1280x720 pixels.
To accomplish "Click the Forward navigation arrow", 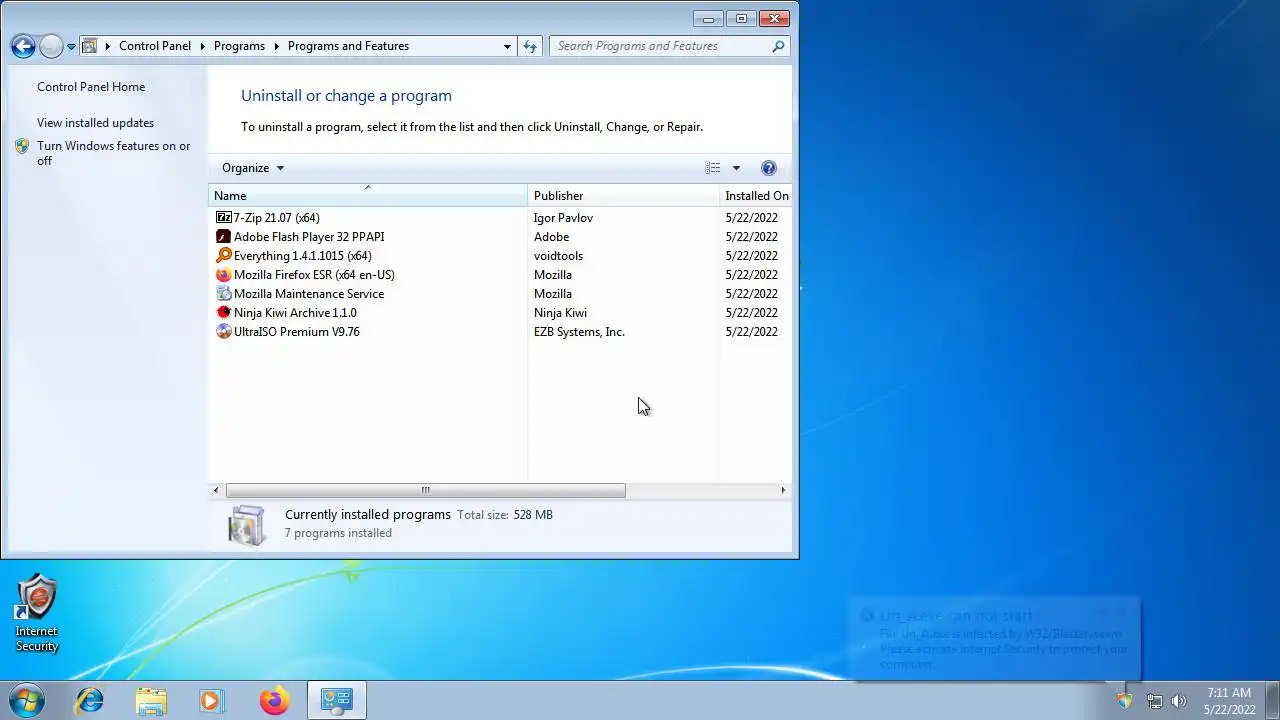I will 51,46.
